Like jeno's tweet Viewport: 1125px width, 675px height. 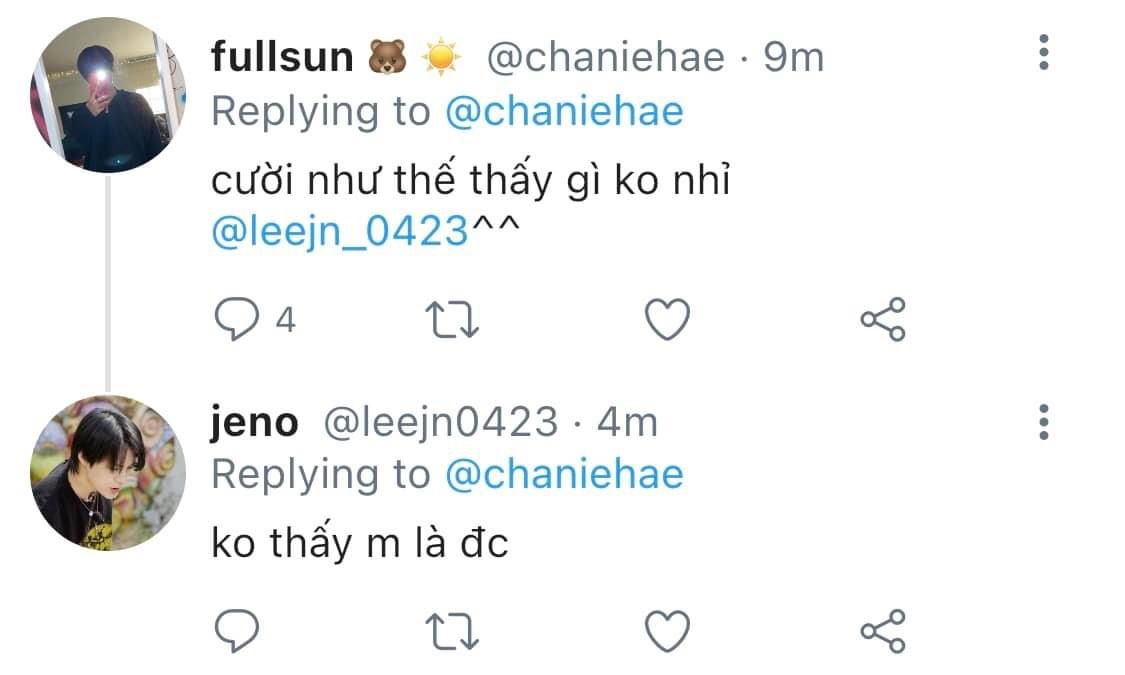(x=666, y=630)
